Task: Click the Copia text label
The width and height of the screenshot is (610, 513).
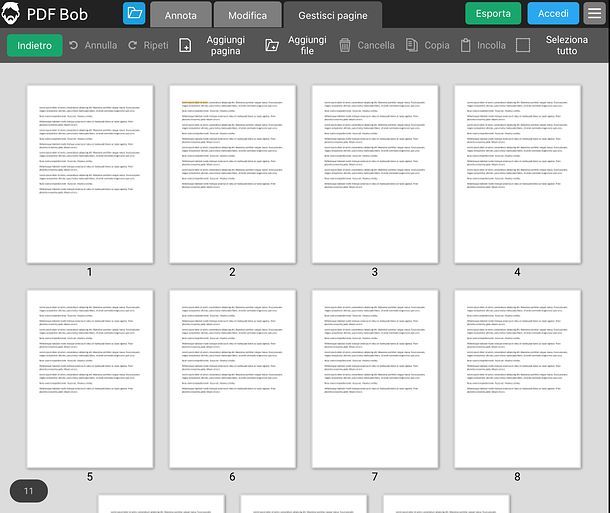Action: tap(437, 45)
